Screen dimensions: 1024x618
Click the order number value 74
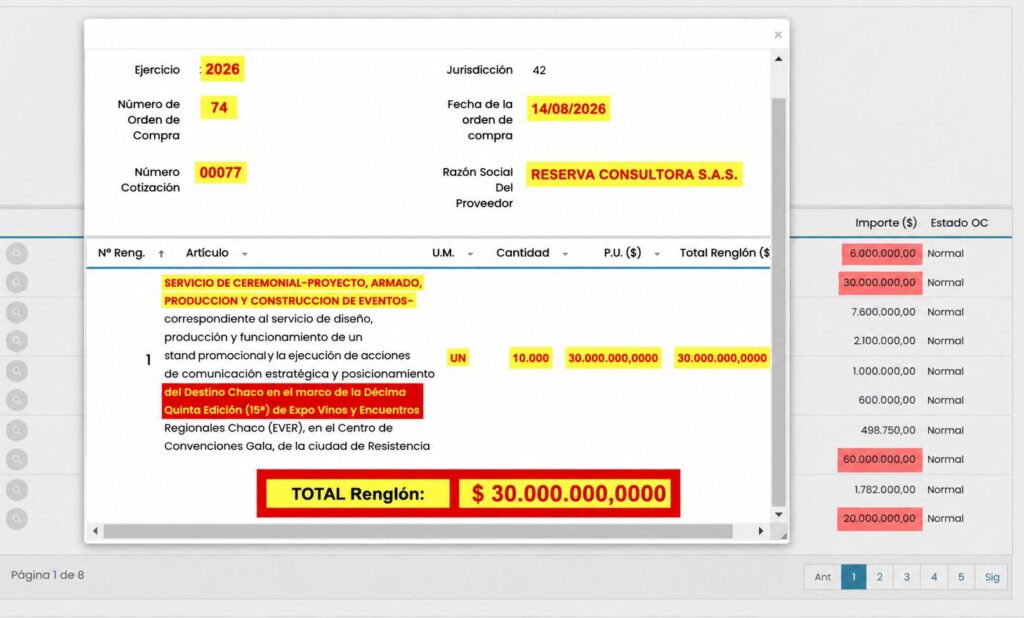[219, 107]
